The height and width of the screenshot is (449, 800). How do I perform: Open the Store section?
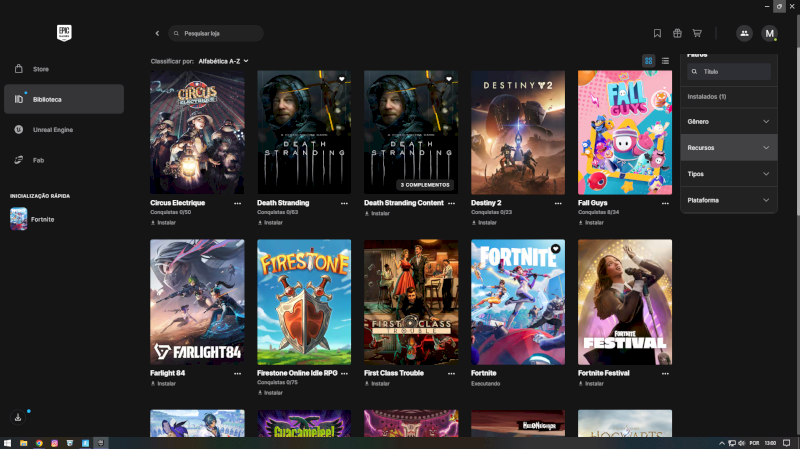coord(64,69)
